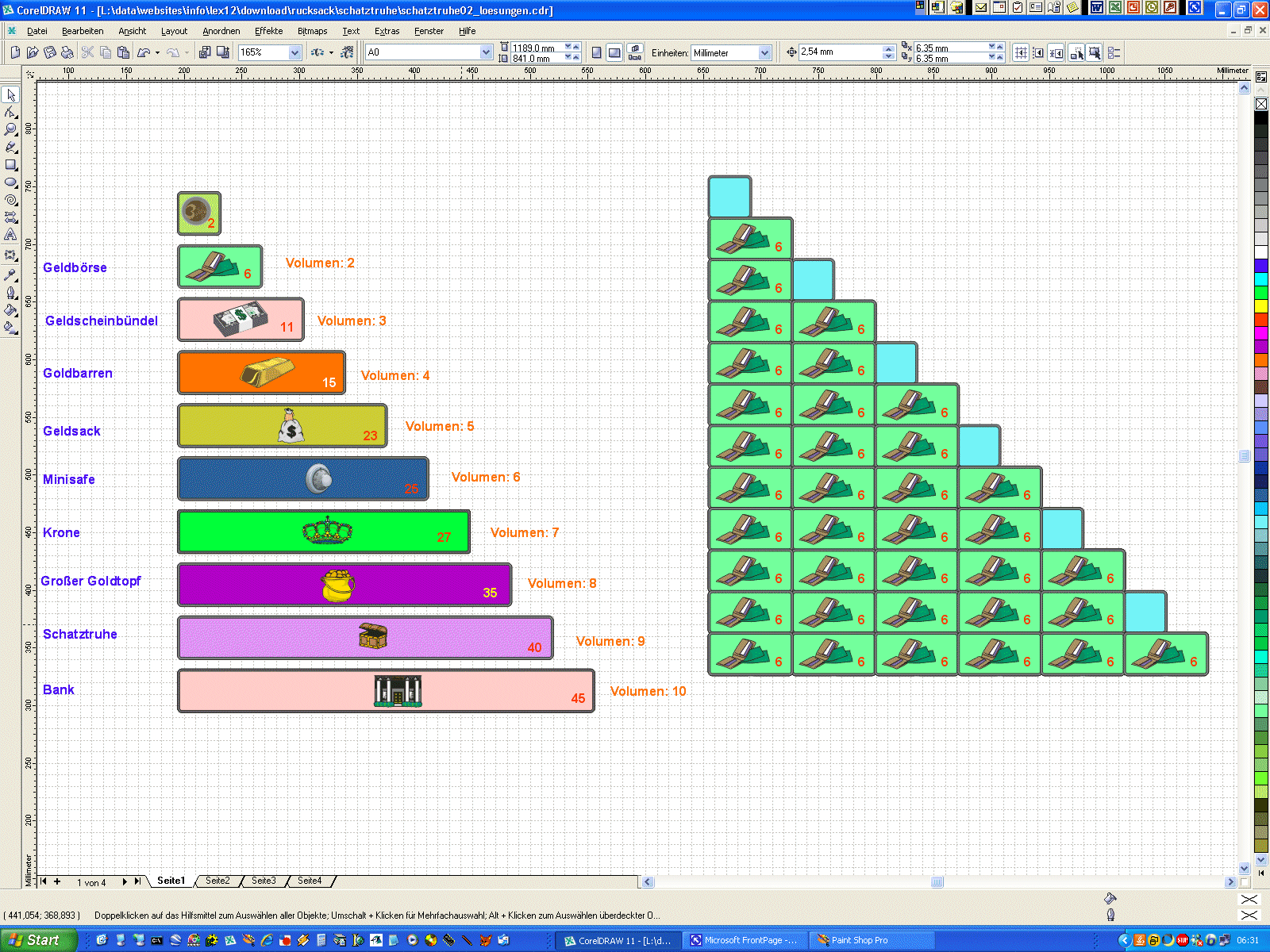Increase the page height 841,0 mm
The image size is (1270, 952).
click(577, 57)
